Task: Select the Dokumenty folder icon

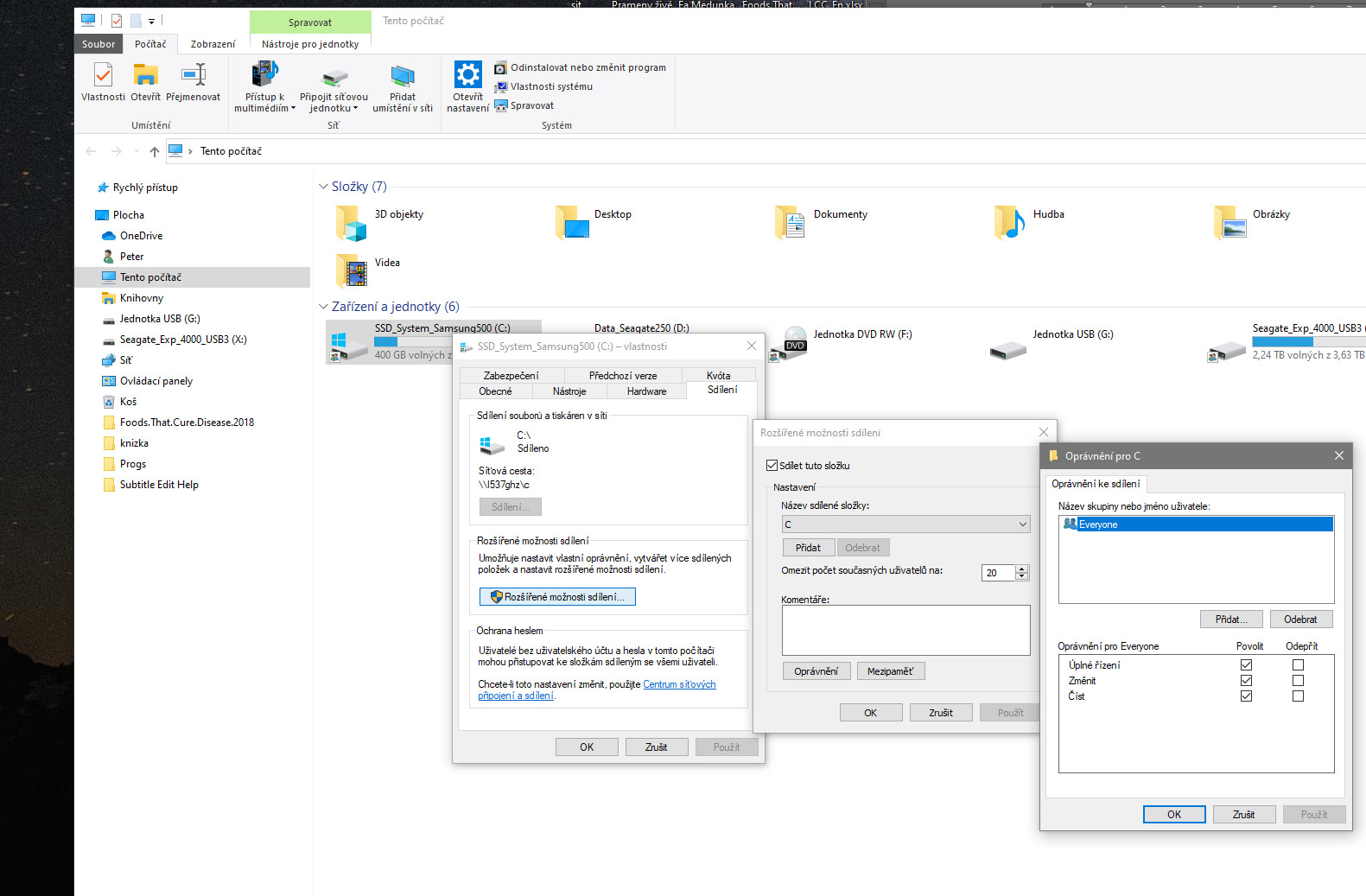Action: tap(791, 223)
